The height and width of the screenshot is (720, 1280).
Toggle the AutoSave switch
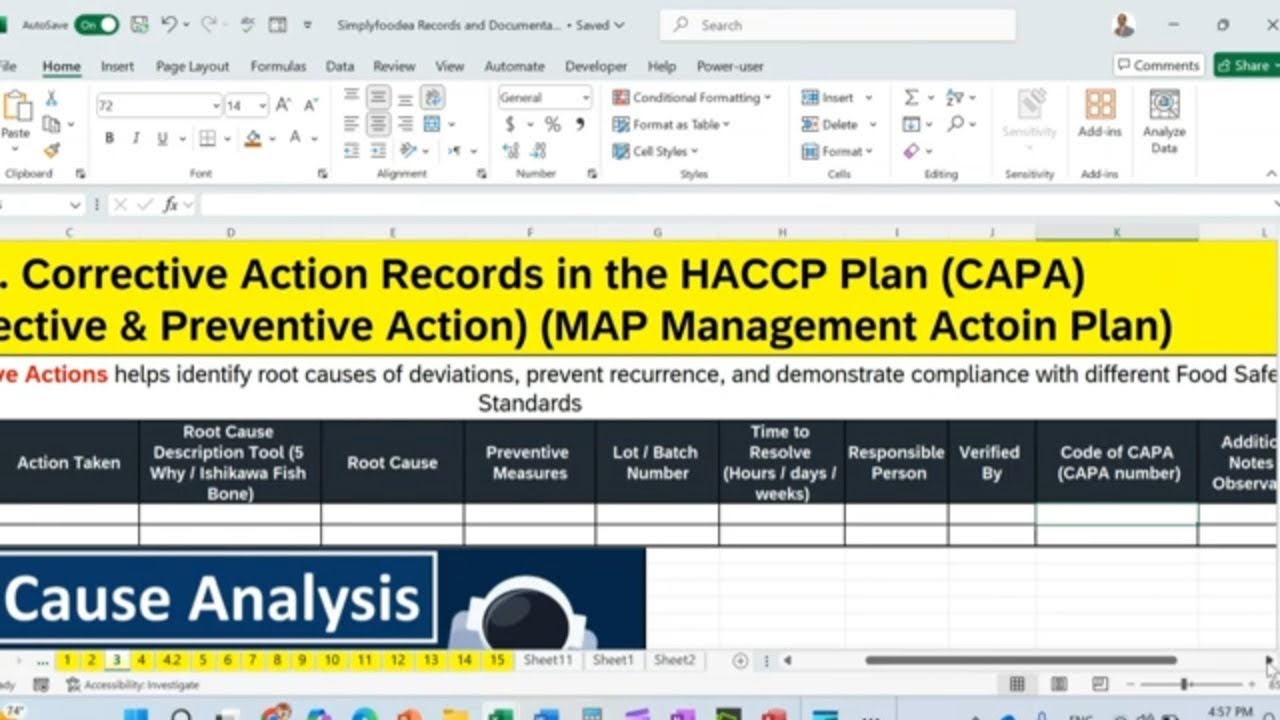point(96,25)
